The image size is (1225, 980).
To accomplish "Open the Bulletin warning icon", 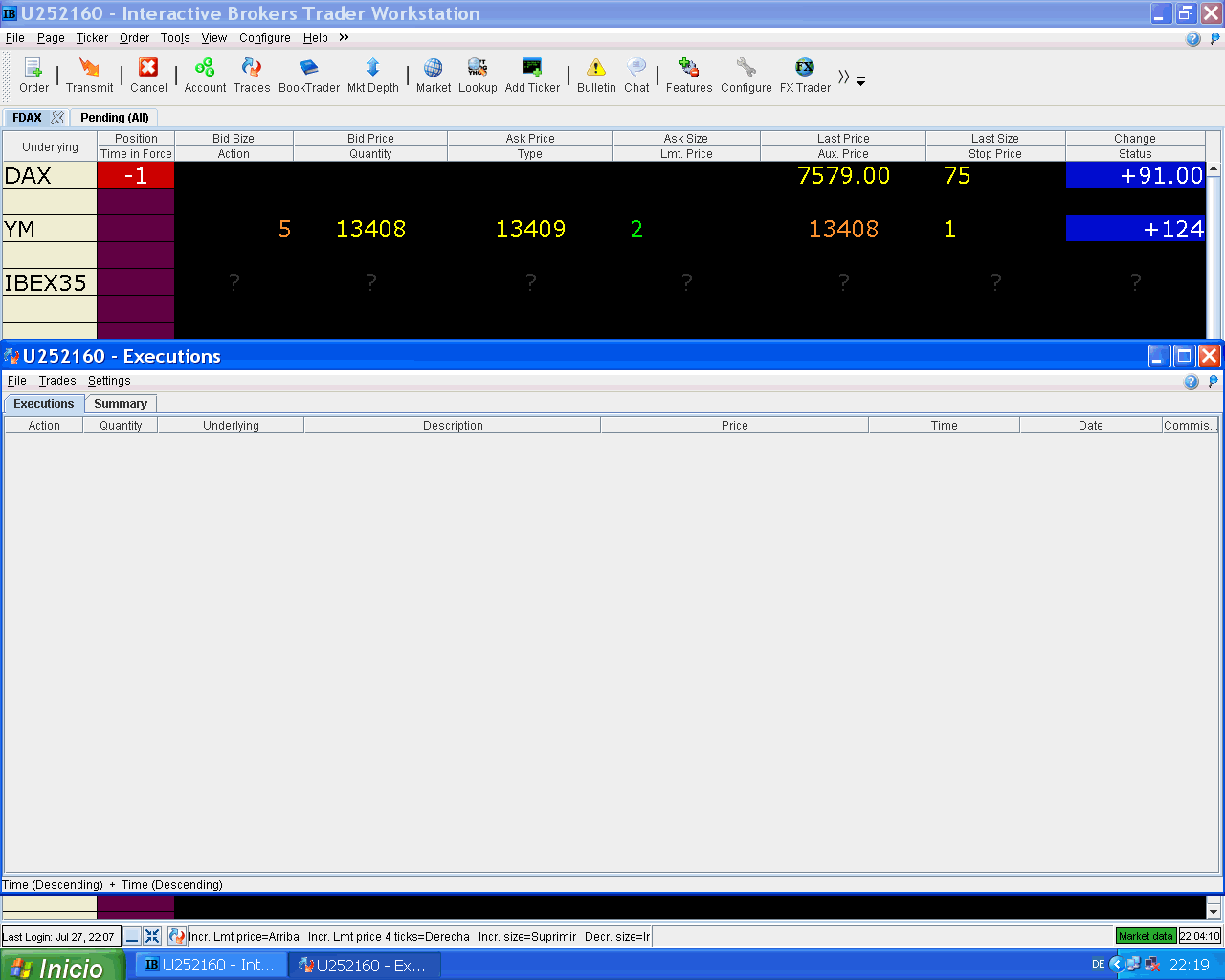I will [x=596, y=68].
